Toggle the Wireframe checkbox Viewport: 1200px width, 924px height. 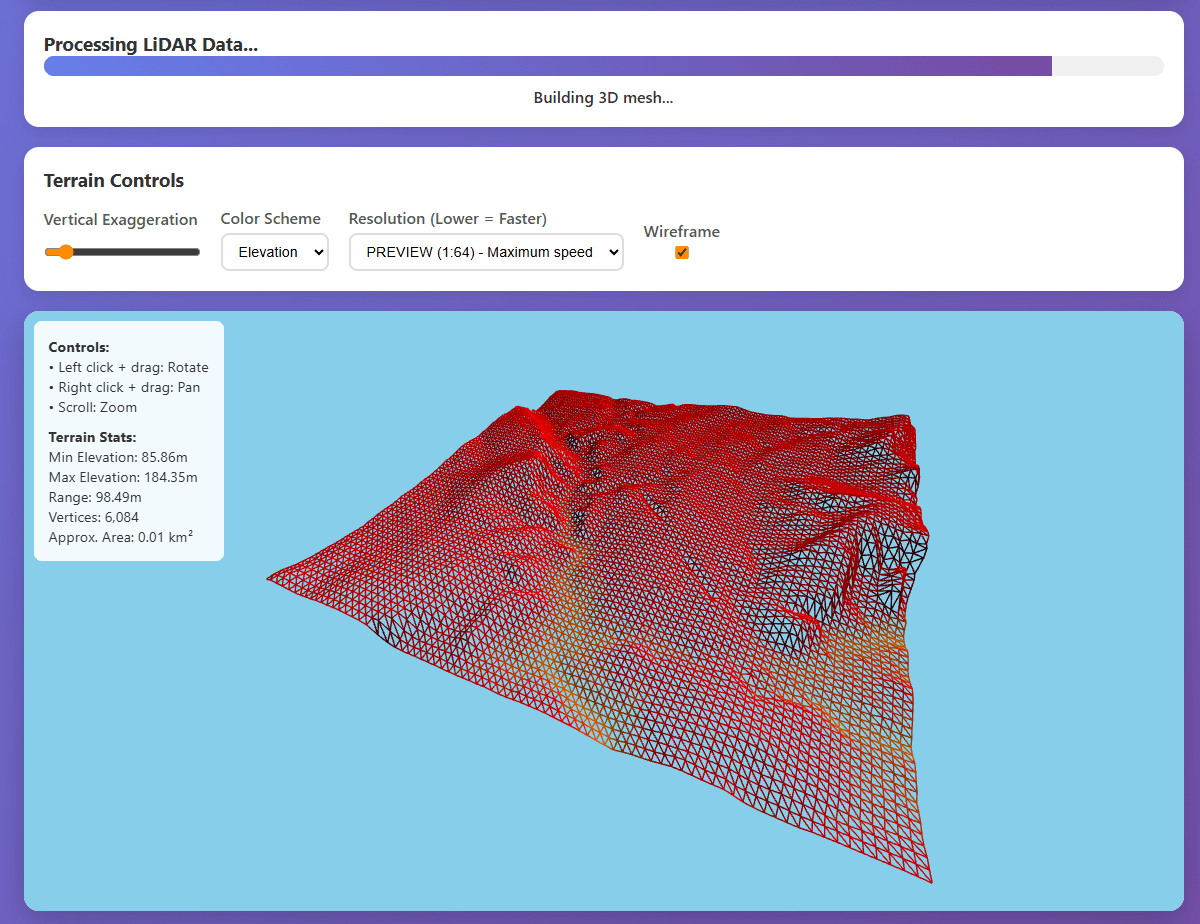pos(682,252)
